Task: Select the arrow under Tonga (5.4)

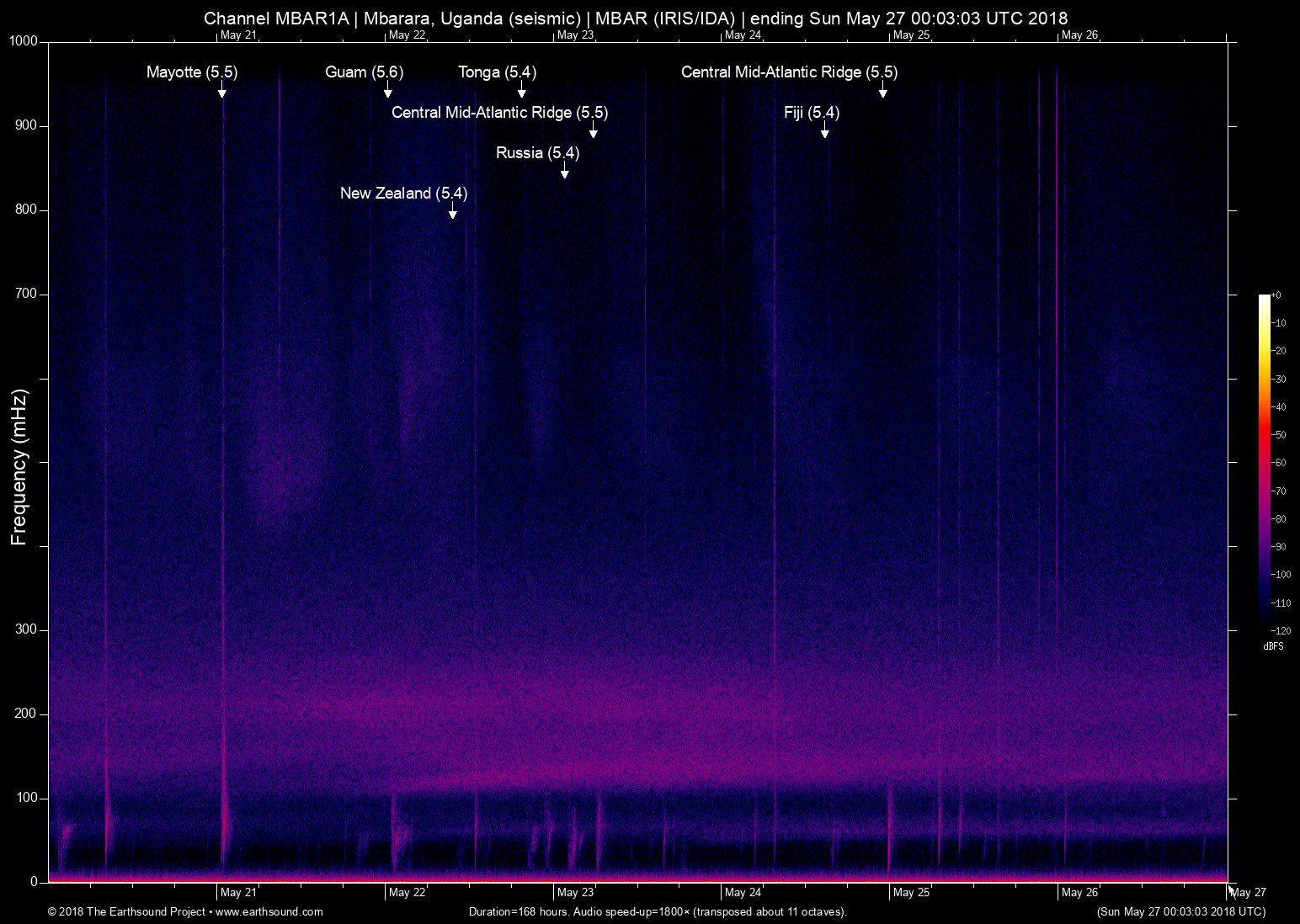Action: 521,91
